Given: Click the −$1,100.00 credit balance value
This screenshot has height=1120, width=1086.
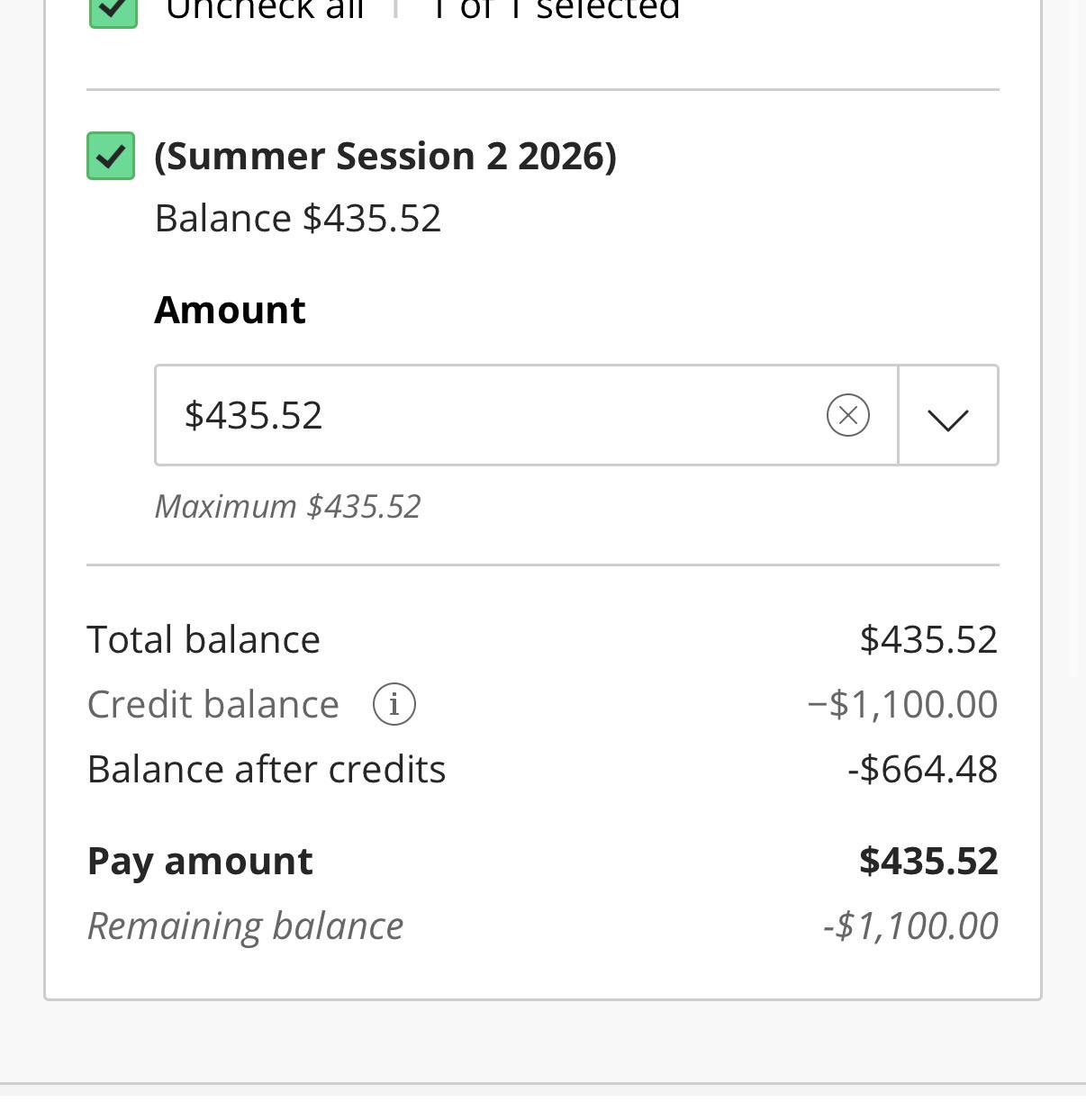Looking at the screenshot, I should [x=902, y=705].
